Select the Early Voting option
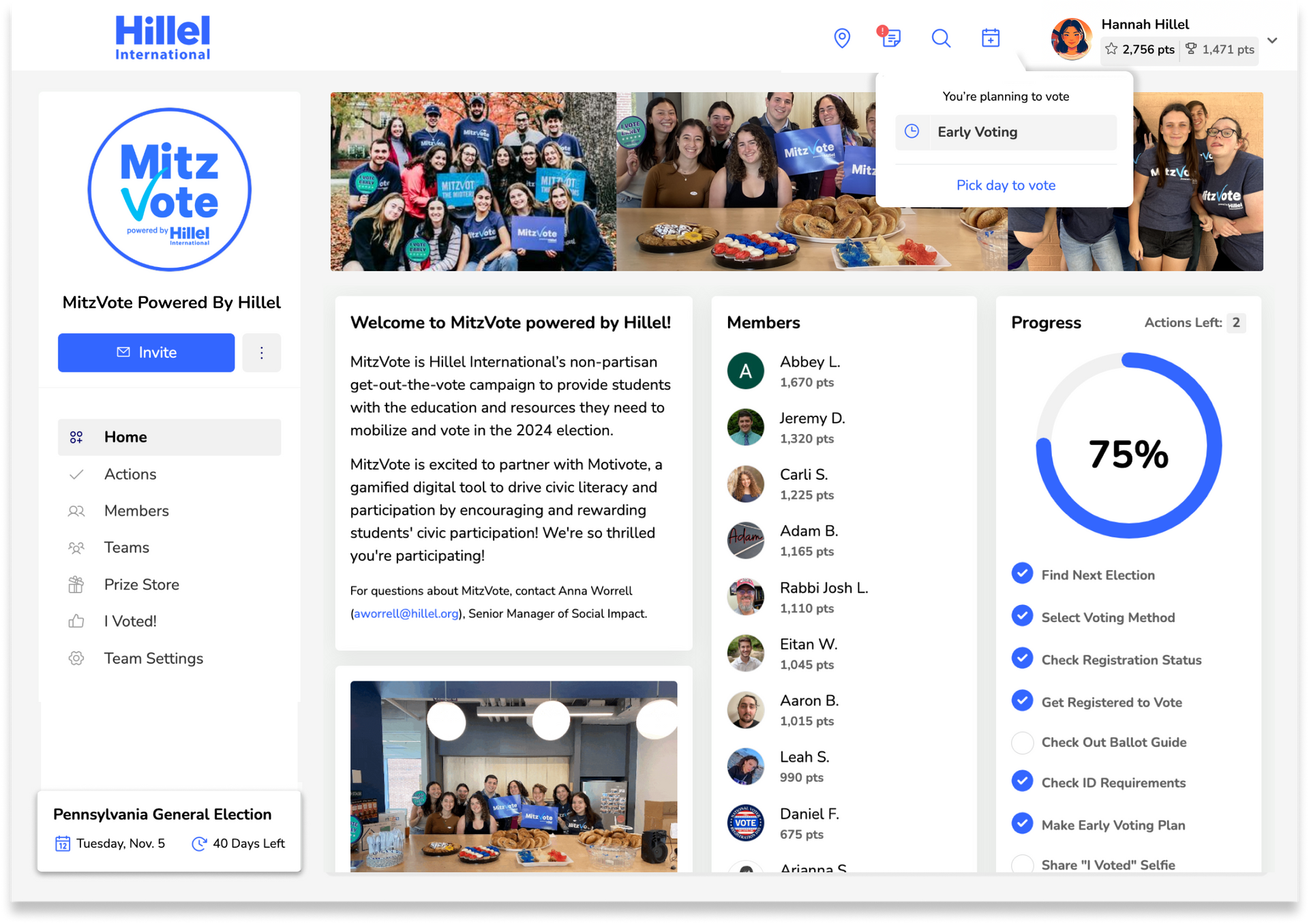 (1006, 132)
